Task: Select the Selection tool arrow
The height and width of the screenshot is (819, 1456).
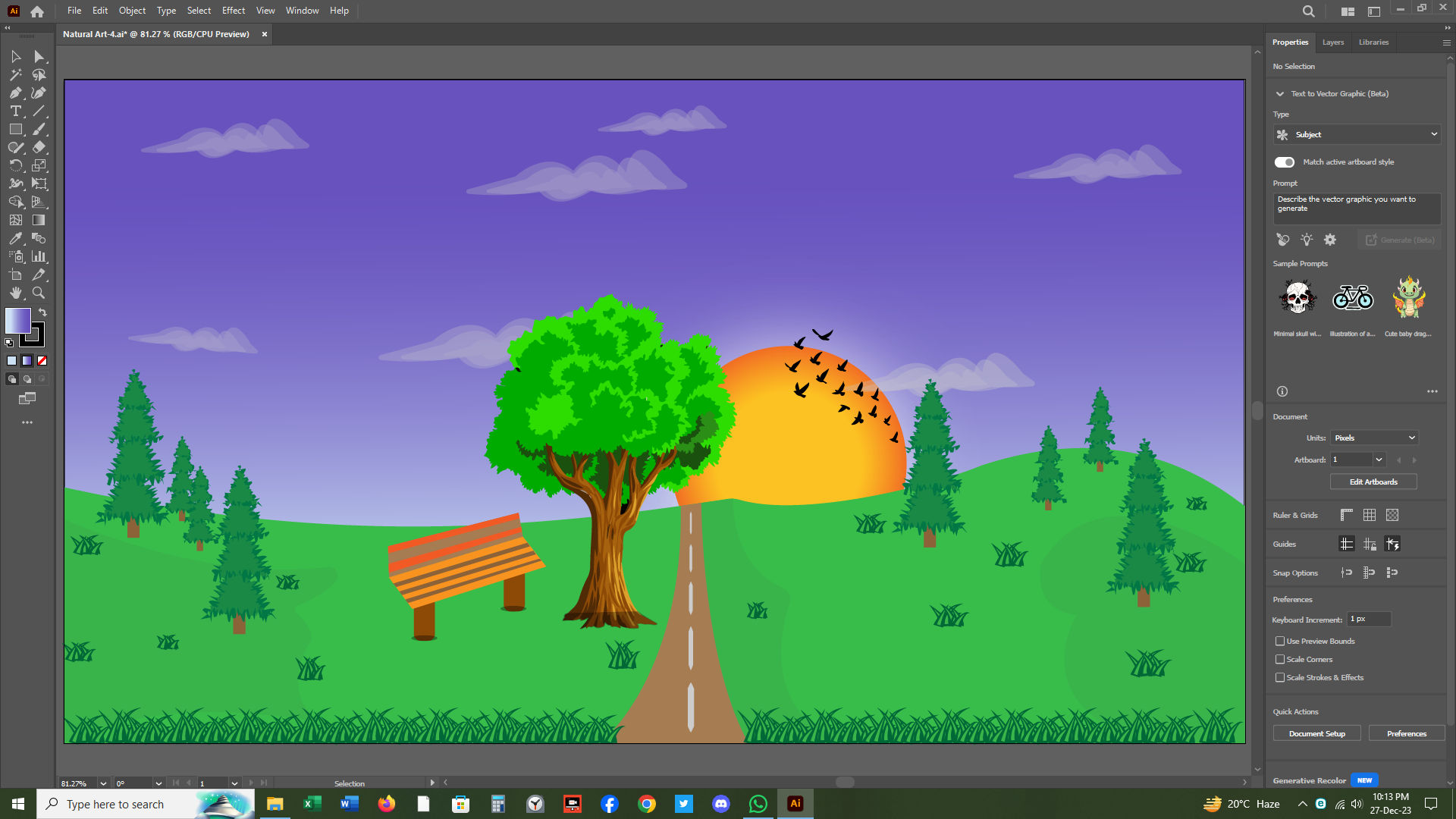Action: tap(15, 57)
